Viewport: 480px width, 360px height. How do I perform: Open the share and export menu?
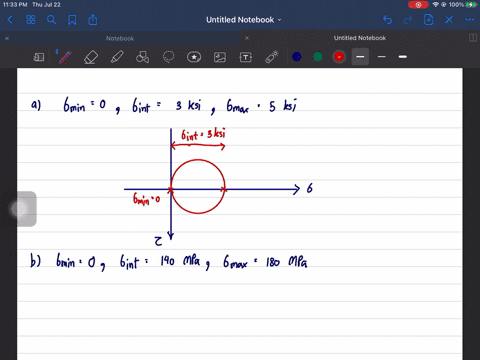(x=93, y=20)
